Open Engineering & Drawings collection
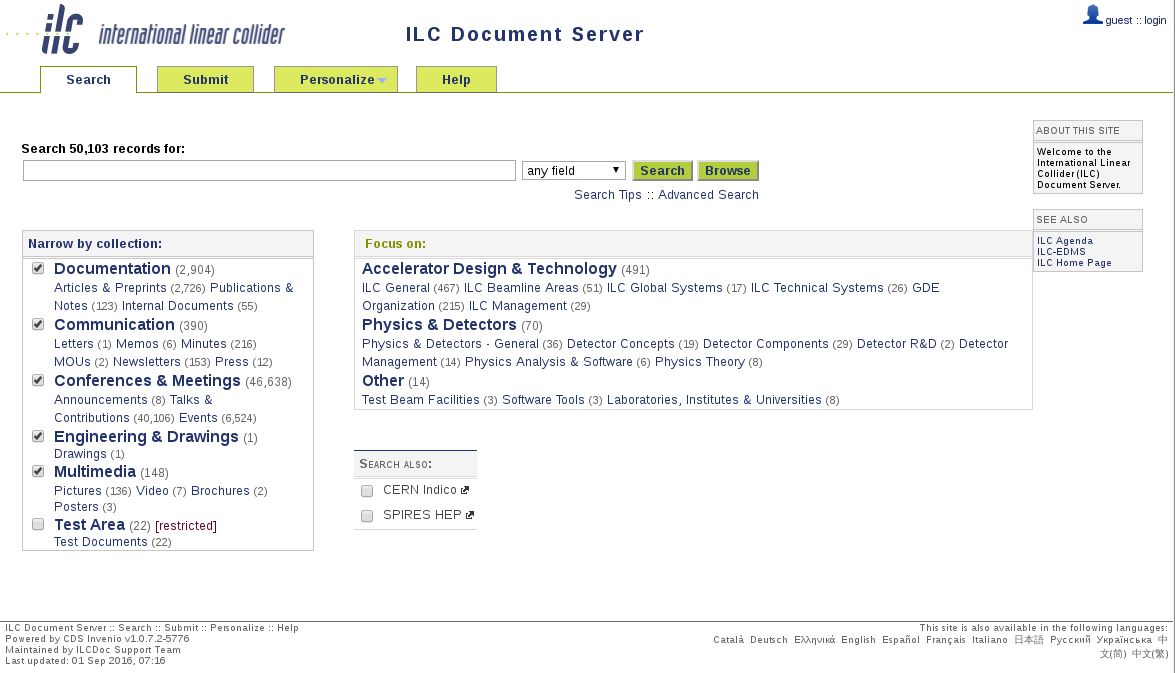 click(x=146, y=436)
